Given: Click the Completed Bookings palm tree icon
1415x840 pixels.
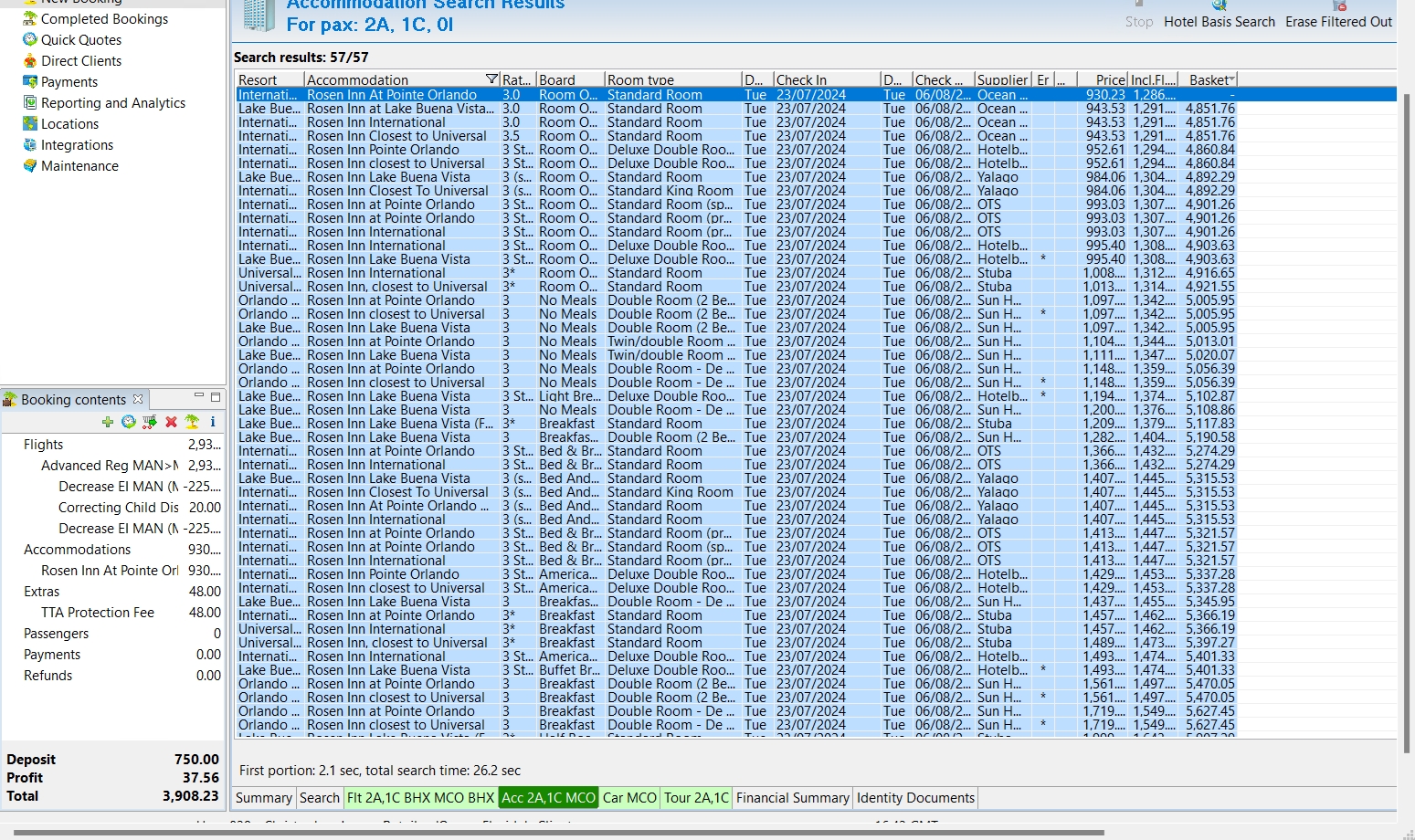Looking at the screenshot, I should click(x=30, y=18).
